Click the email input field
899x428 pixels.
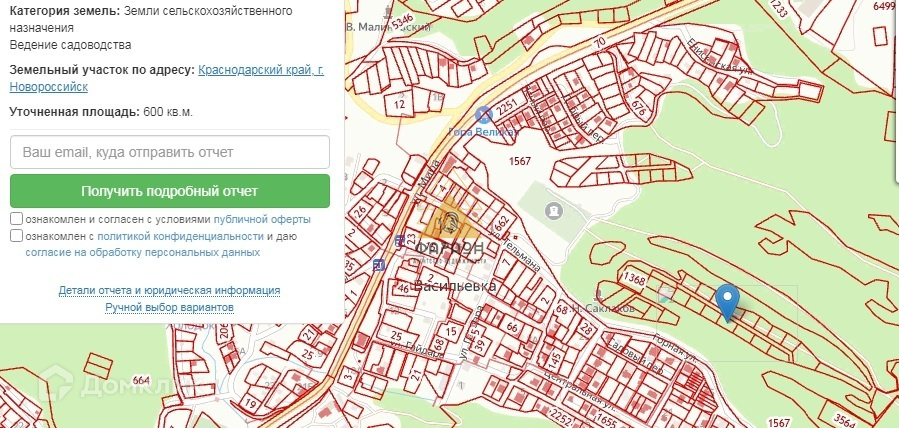[170, 152]
